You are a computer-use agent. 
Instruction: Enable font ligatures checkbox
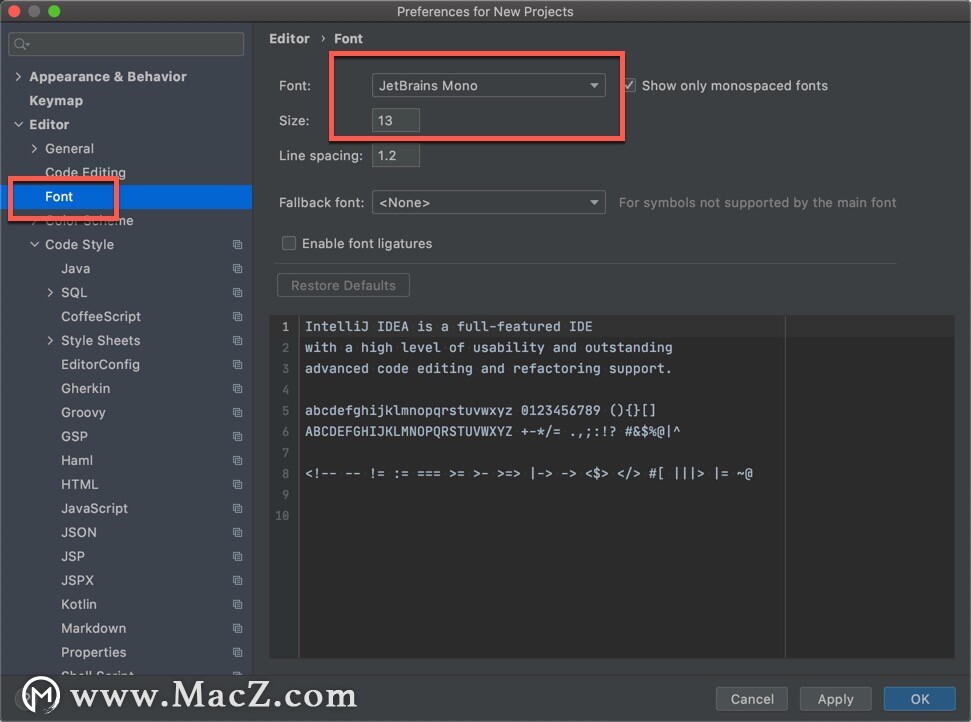click(289, 243)
